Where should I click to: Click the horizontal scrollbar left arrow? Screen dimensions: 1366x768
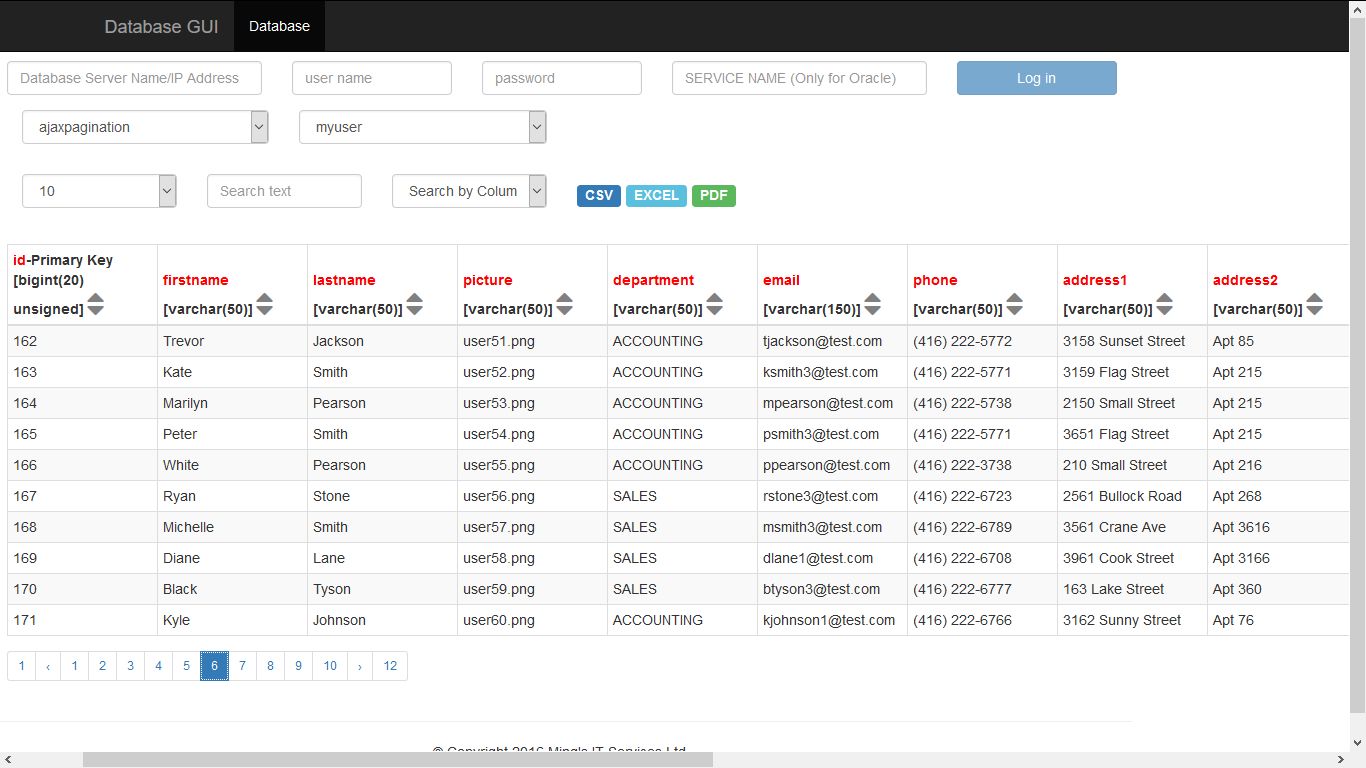tap(8, 759)
